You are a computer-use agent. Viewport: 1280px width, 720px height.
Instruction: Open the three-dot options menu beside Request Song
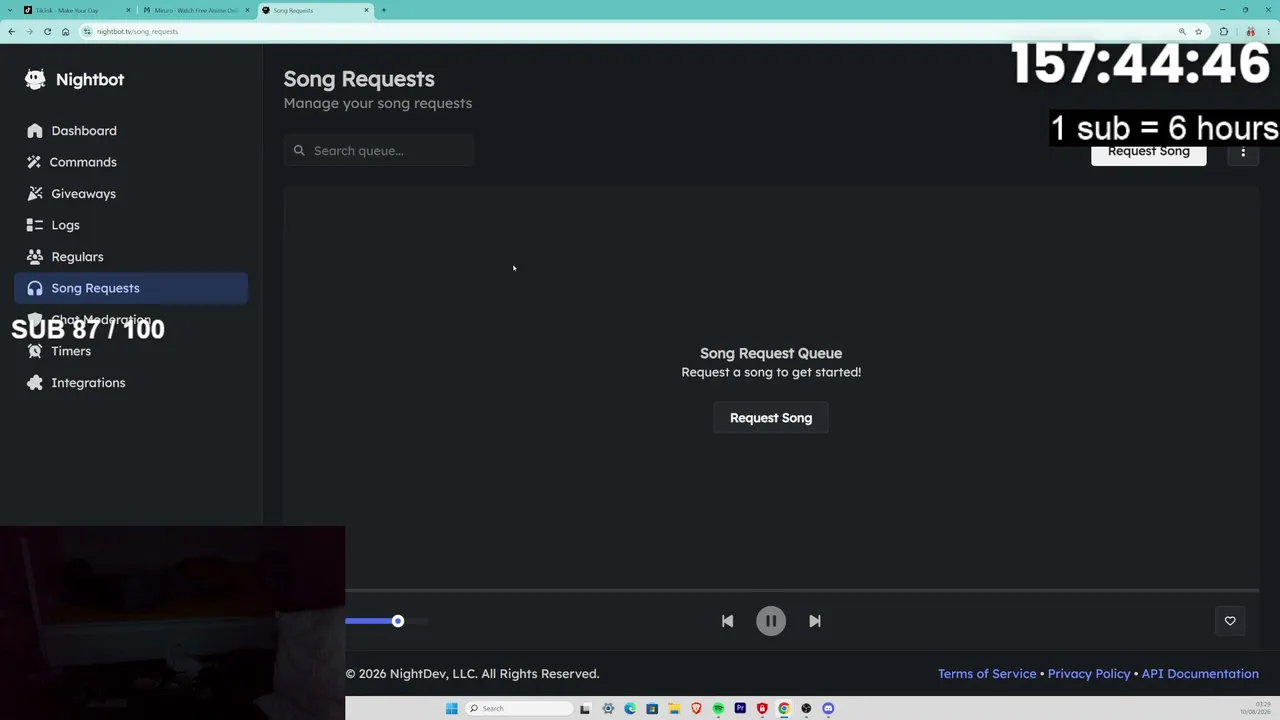tap(1243, 152)
